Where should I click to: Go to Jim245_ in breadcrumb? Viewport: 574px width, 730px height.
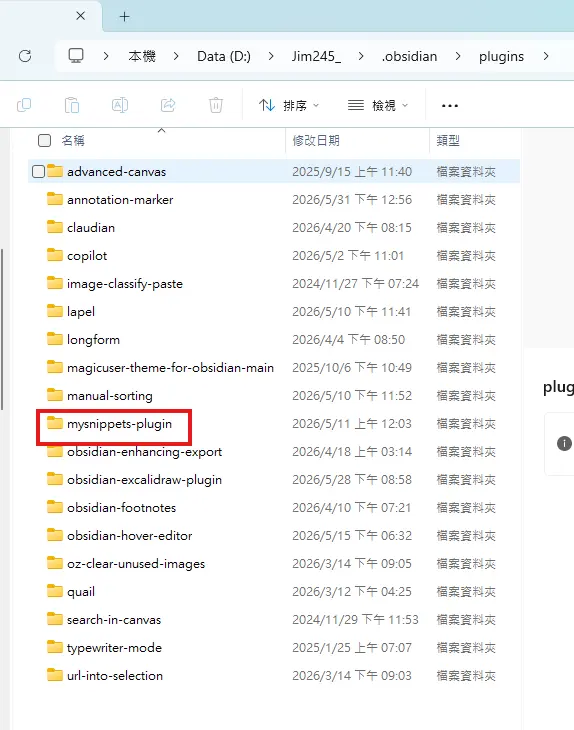click(316, 56)
